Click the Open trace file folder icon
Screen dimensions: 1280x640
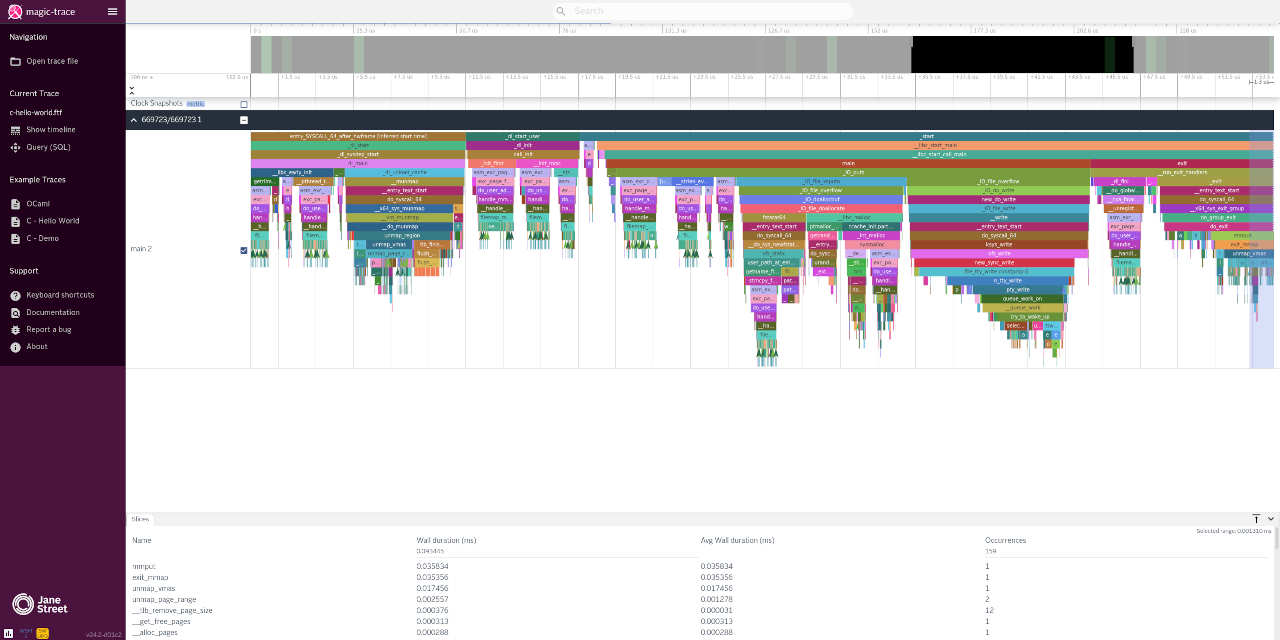[15, 61]
